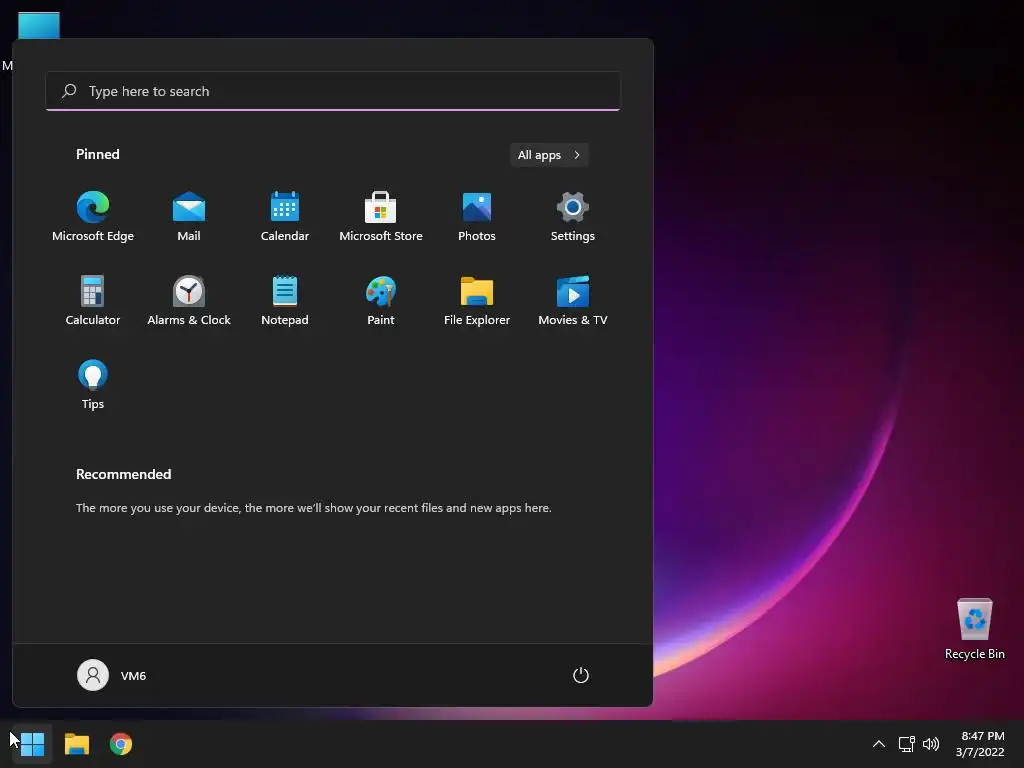Expand hidden system tray icons chevron

(x=879, y=744)
